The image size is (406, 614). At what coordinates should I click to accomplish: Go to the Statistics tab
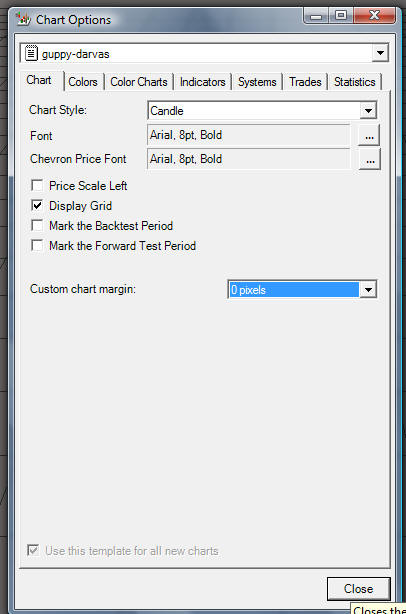354,82
